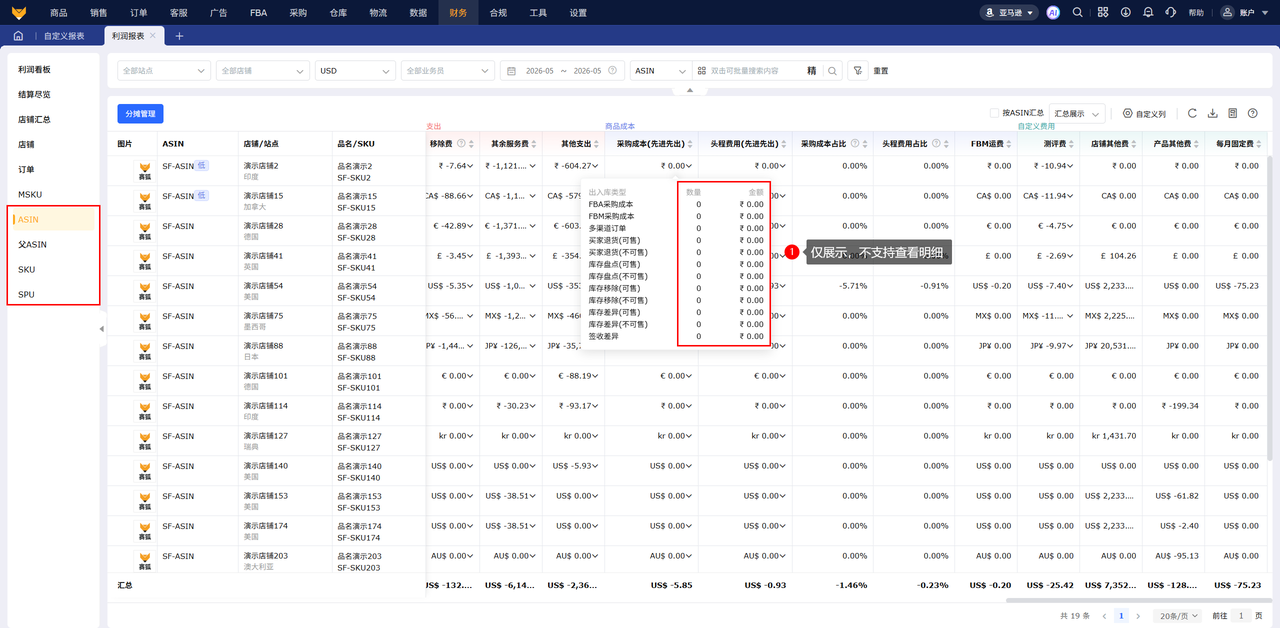The width and height of the screenshot is (1280, 628).
Task: Open the 20条/页 page size dropdown
Action: [x=1175, y=616]
